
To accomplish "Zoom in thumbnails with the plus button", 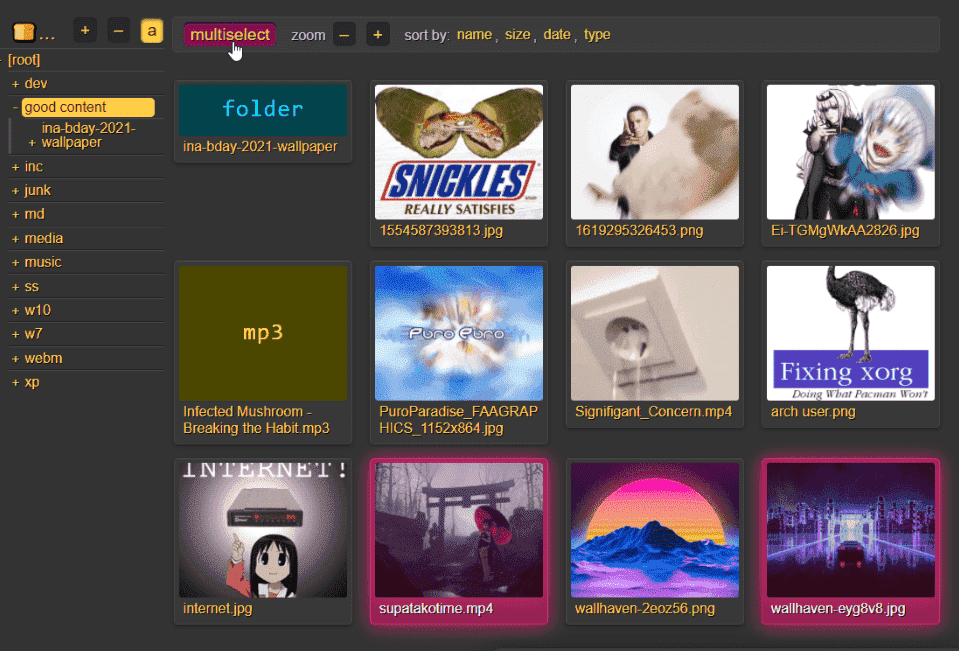I will coord(378,35).
